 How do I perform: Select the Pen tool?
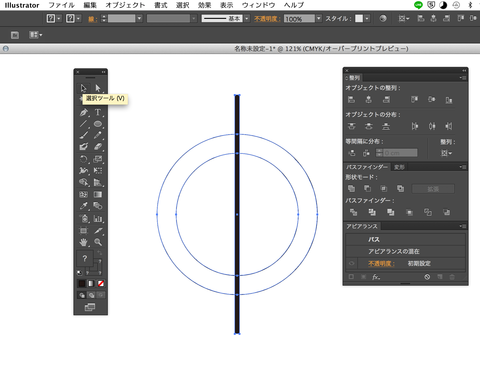pyautogui.click(x=83, y=112)
